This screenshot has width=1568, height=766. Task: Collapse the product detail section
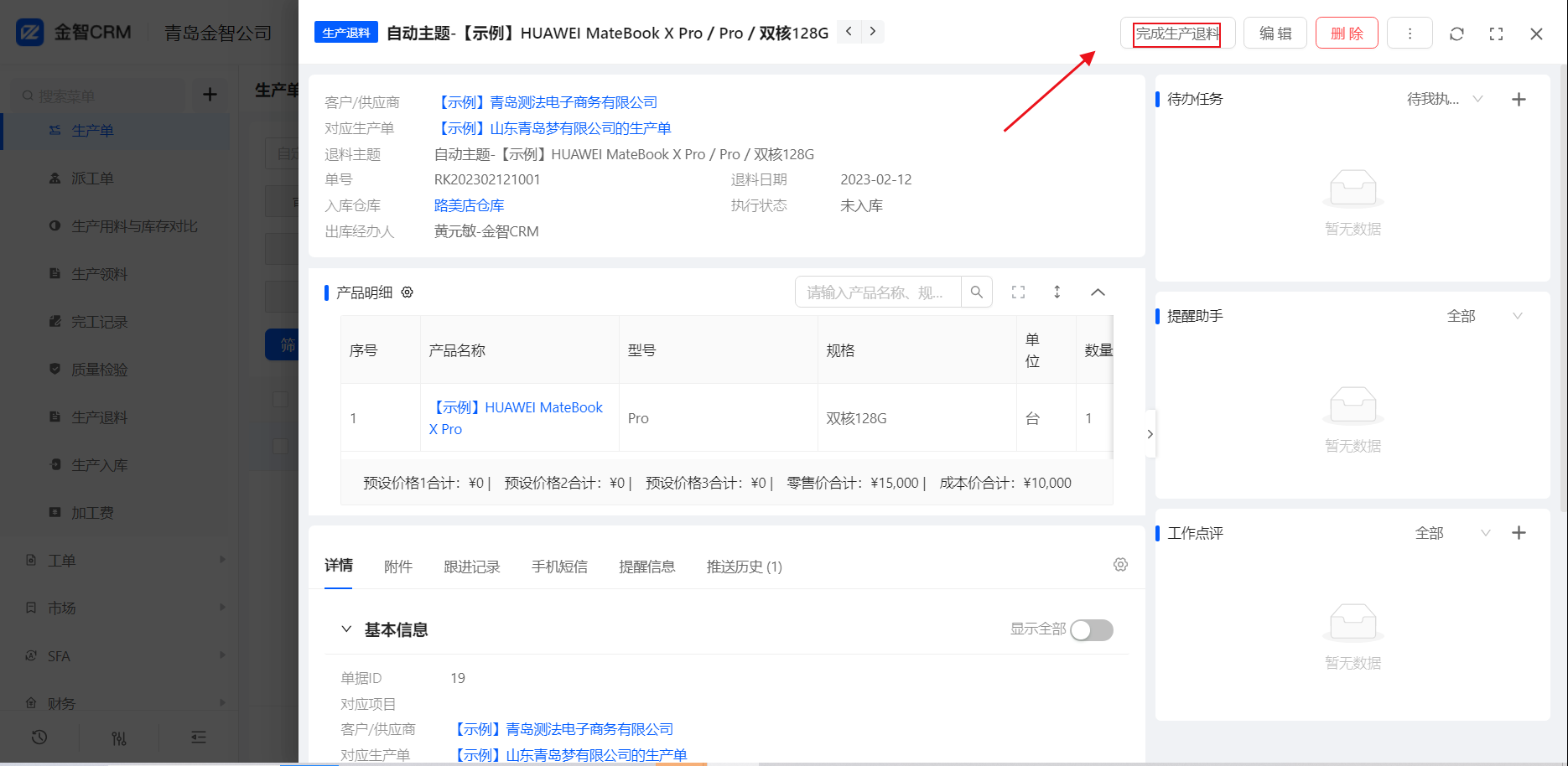coord(1098,292)
